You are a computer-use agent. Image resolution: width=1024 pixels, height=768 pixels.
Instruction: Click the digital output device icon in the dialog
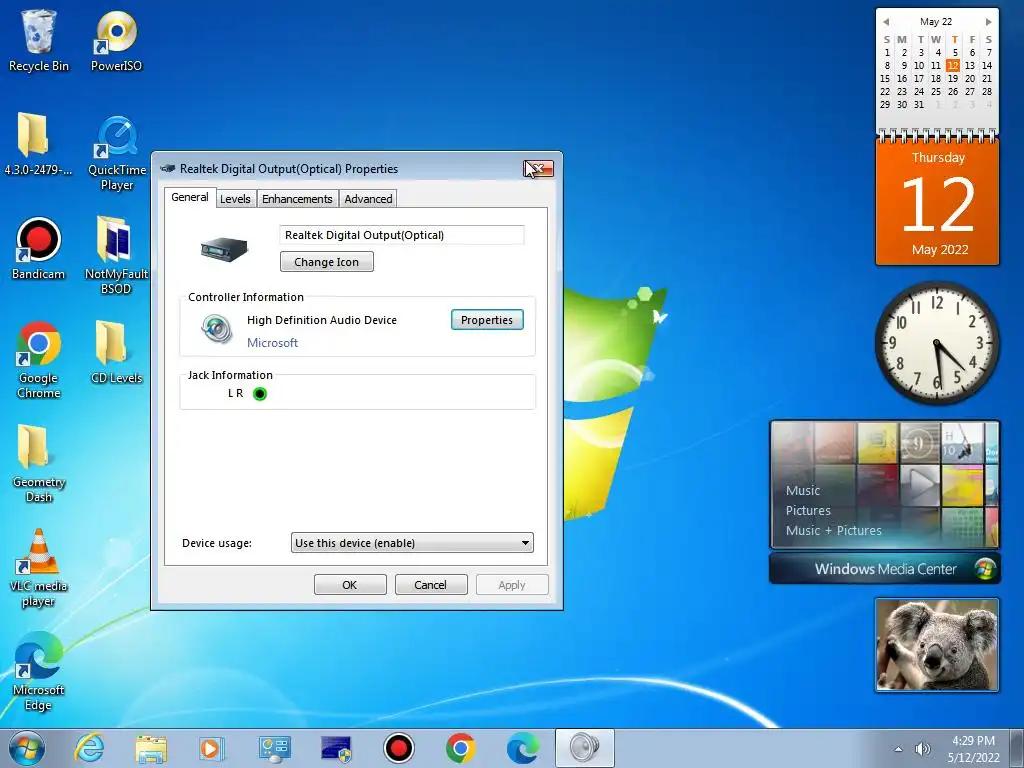224,248
